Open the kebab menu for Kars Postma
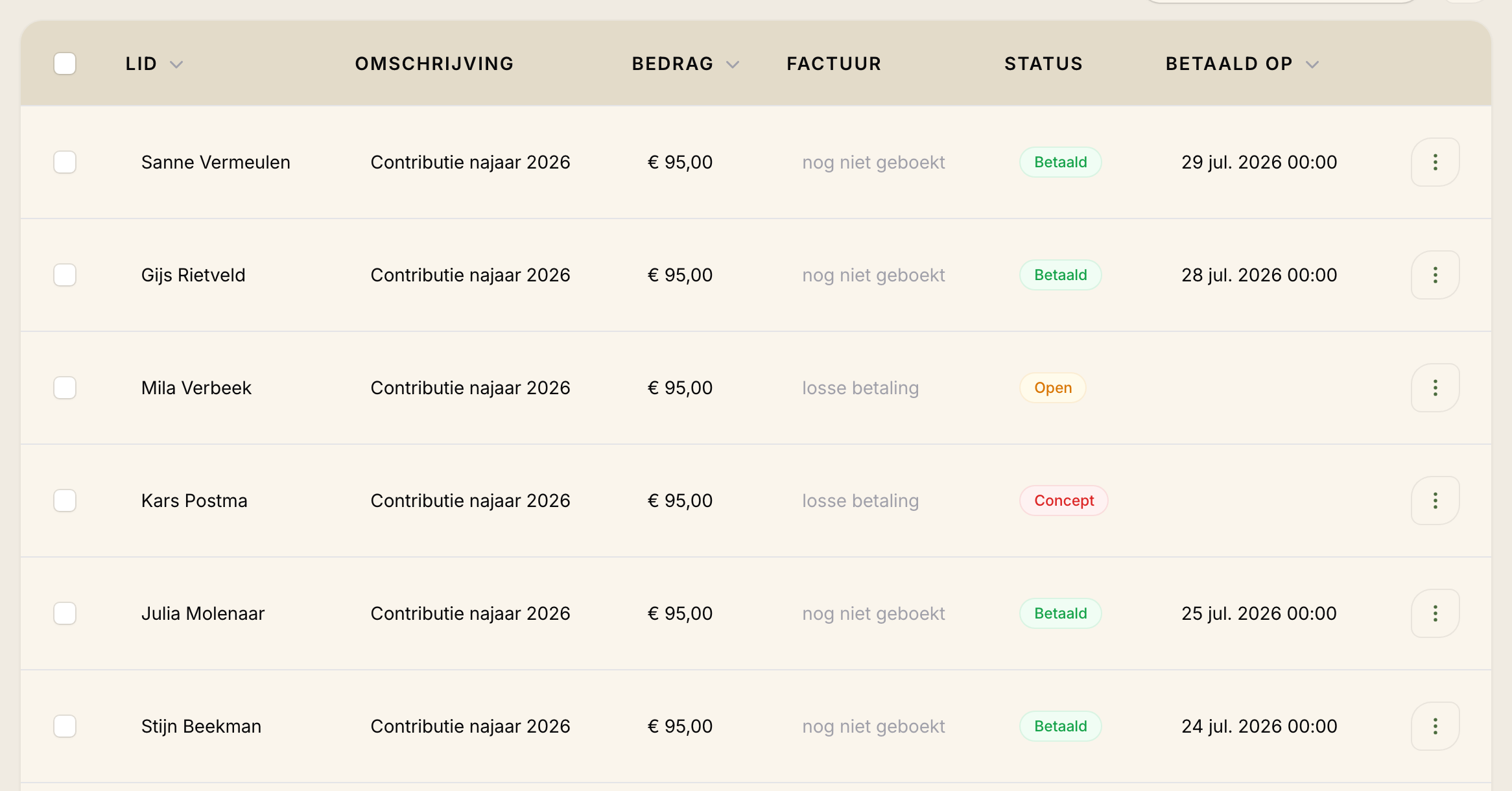The image size is (1512, 791). pyautogui.click(x=1435, y=501)
